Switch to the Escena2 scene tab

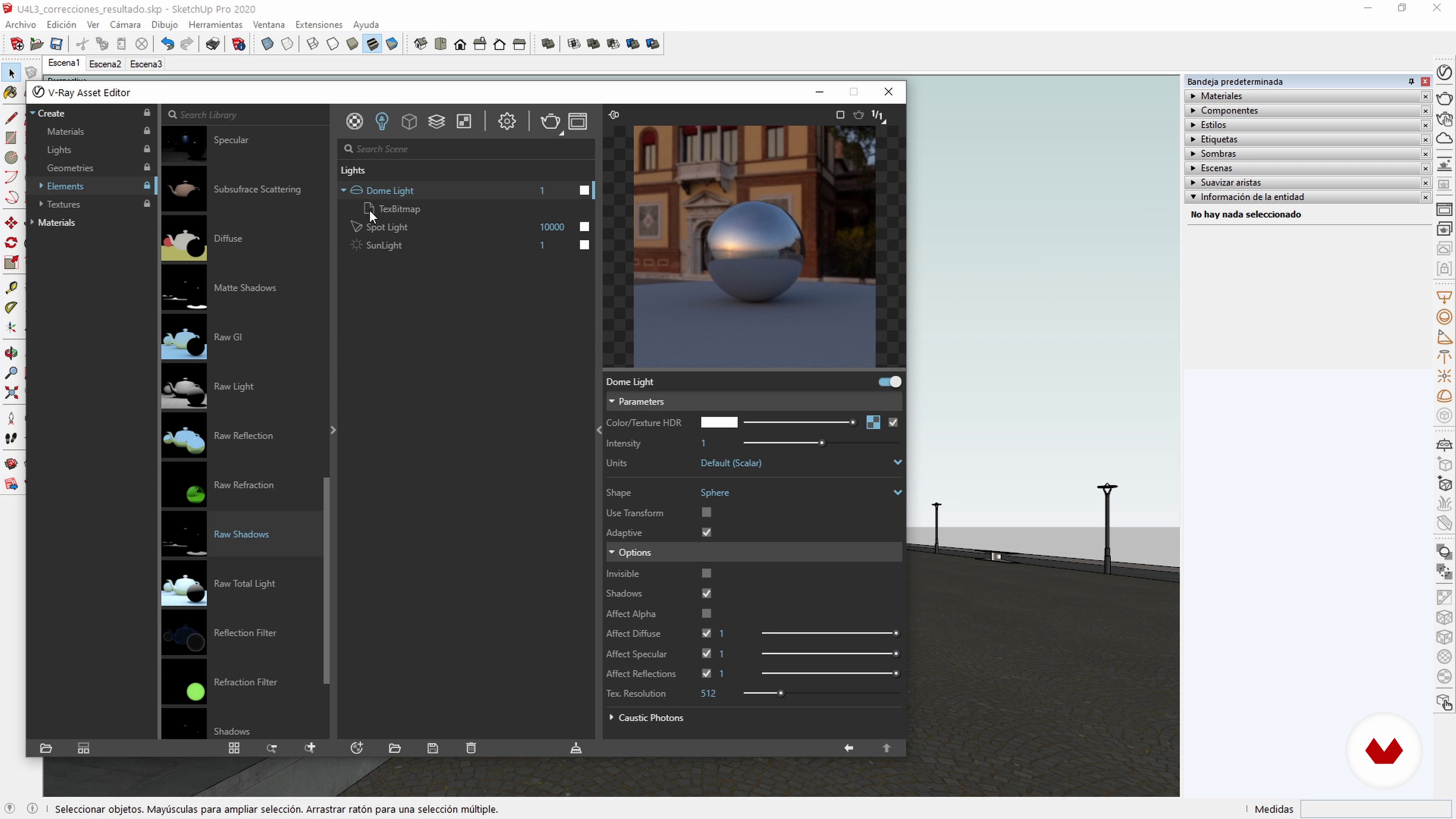tap(105, 64)
